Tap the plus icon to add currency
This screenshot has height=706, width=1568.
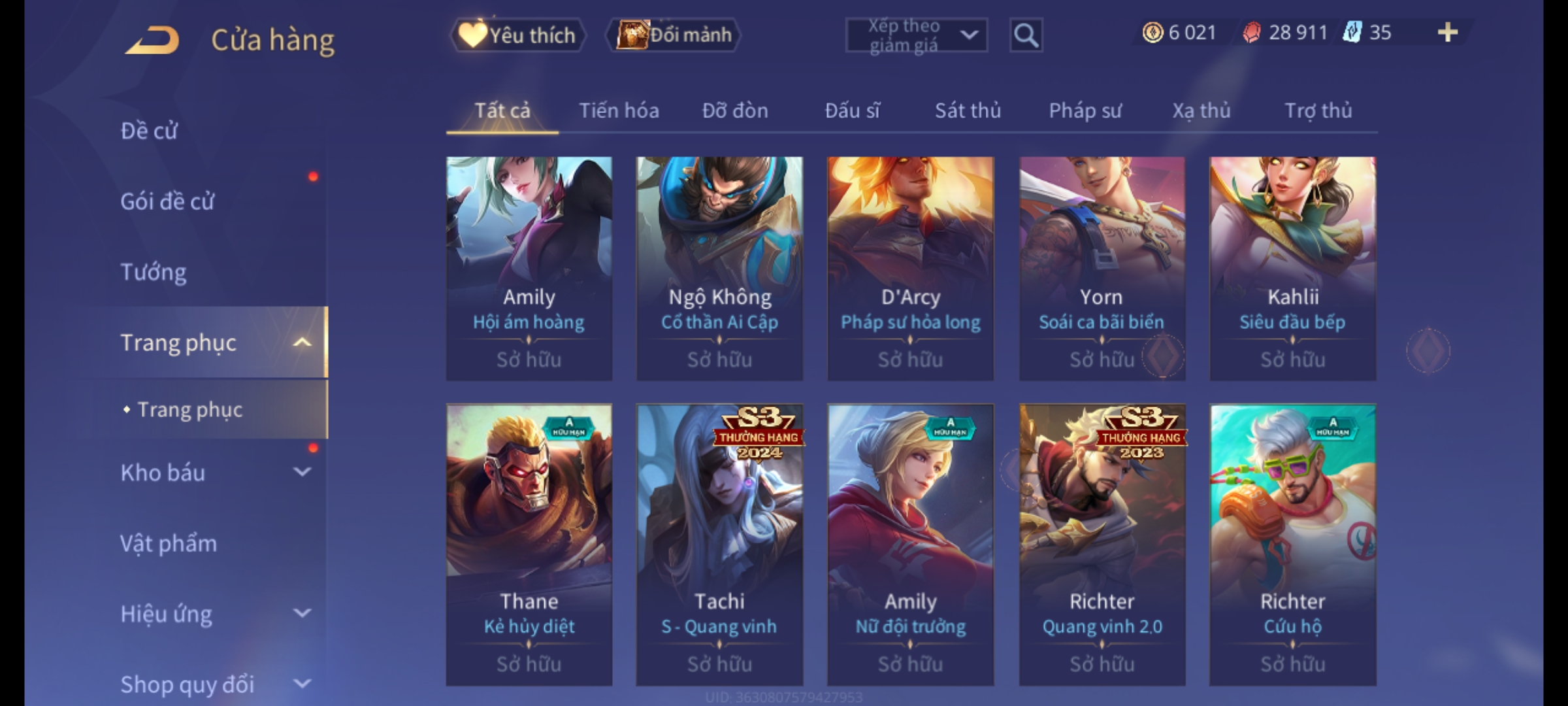tap(1448, 32)
